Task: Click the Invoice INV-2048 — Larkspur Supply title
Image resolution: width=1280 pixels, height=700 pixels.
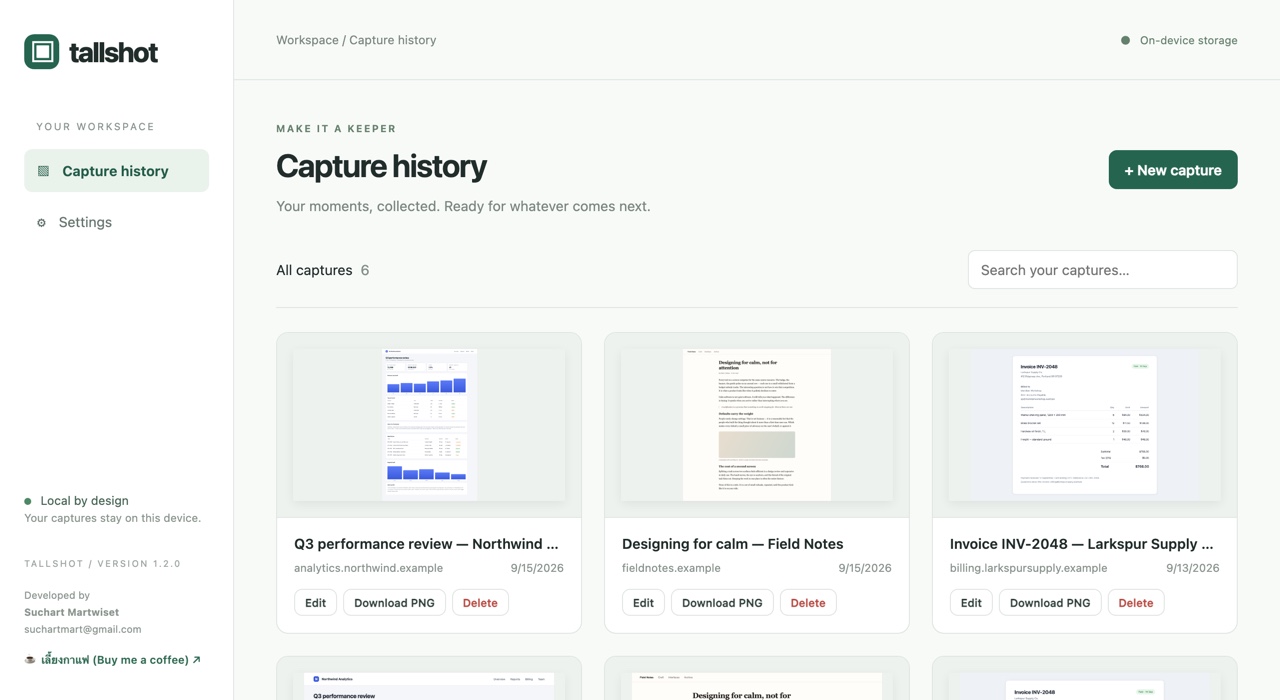Action: tap(1081, 544)
